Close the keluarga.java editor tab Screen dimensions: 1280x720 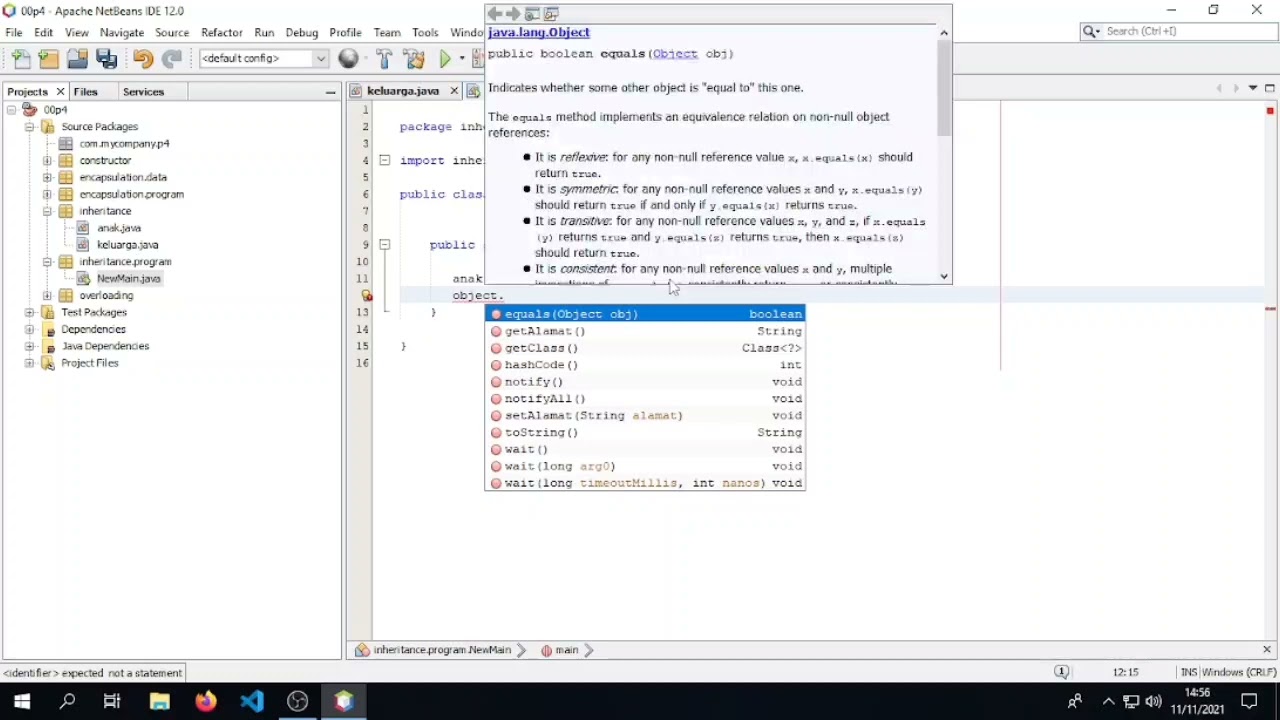454,91
